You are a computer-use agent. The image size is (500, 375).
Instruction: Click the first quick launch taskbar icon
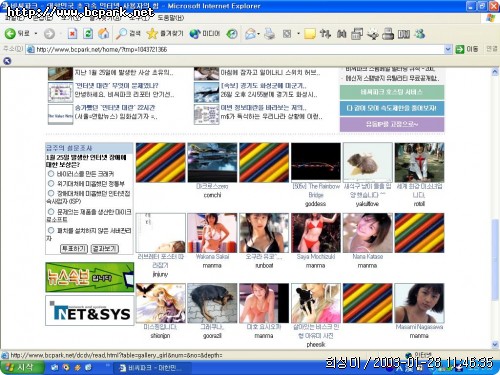tap(55, 367)
